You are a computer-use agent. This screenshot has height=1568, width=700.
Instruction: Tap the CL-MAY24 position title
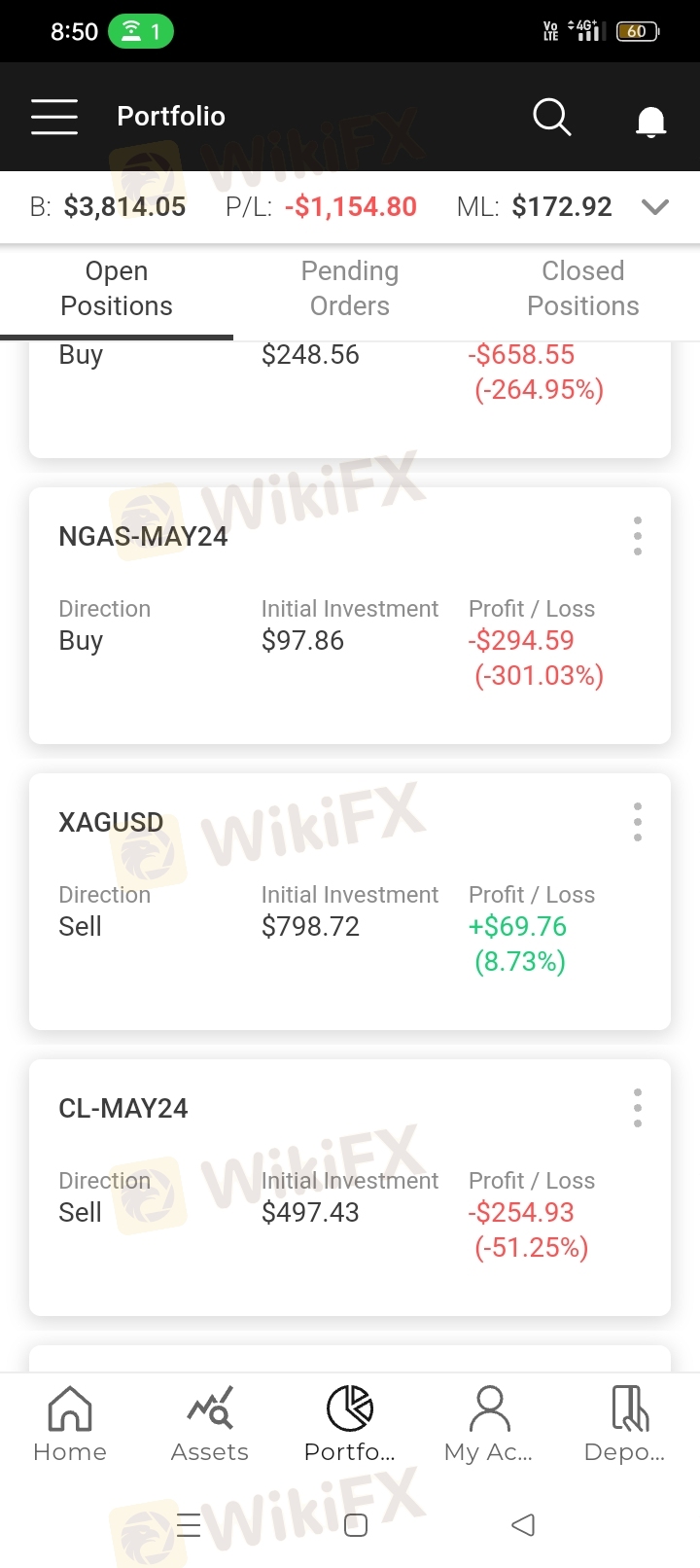coord(123,1109)
